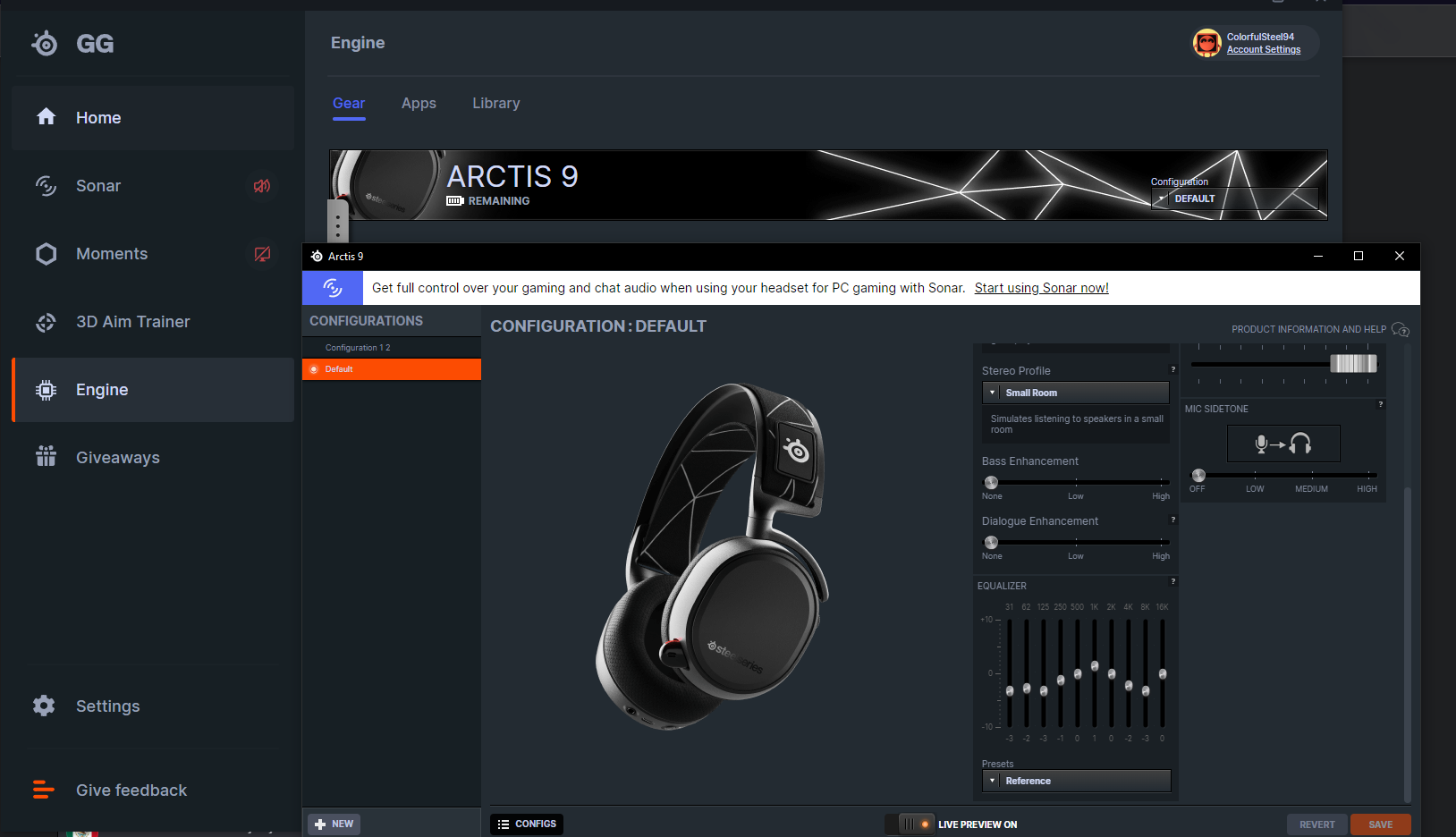
Task: Click the Give feedback sidebar item
Action: [153, 790]
